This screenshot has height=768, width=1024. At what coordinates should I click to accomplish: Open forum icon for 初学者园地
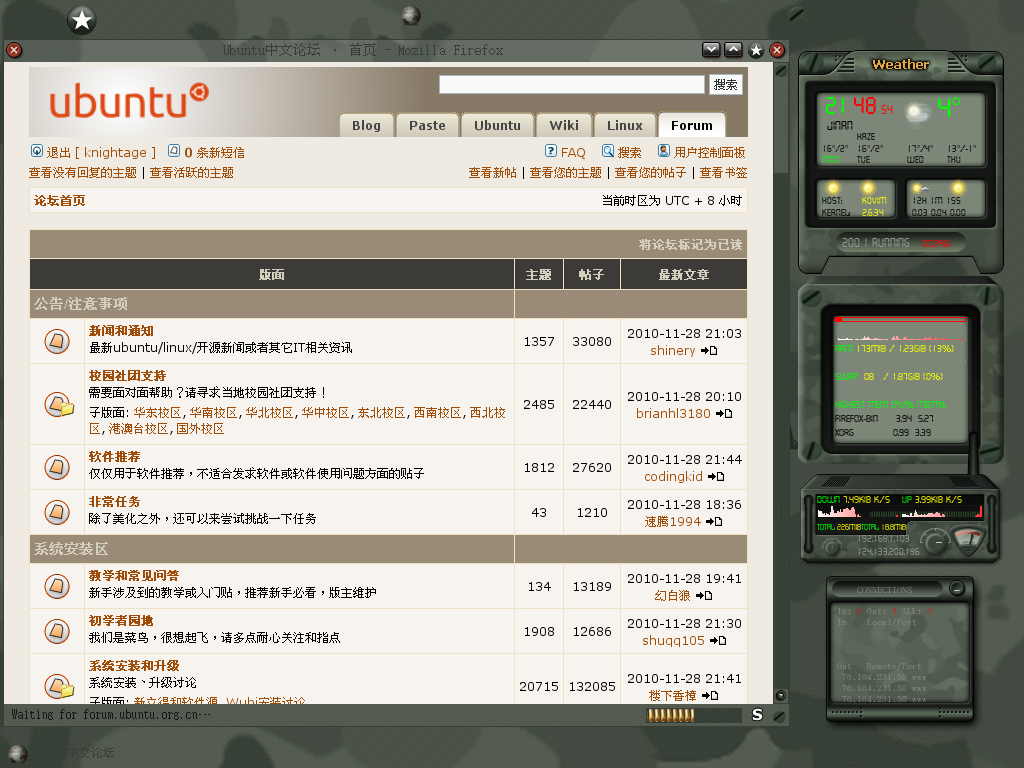pos(57,631)
